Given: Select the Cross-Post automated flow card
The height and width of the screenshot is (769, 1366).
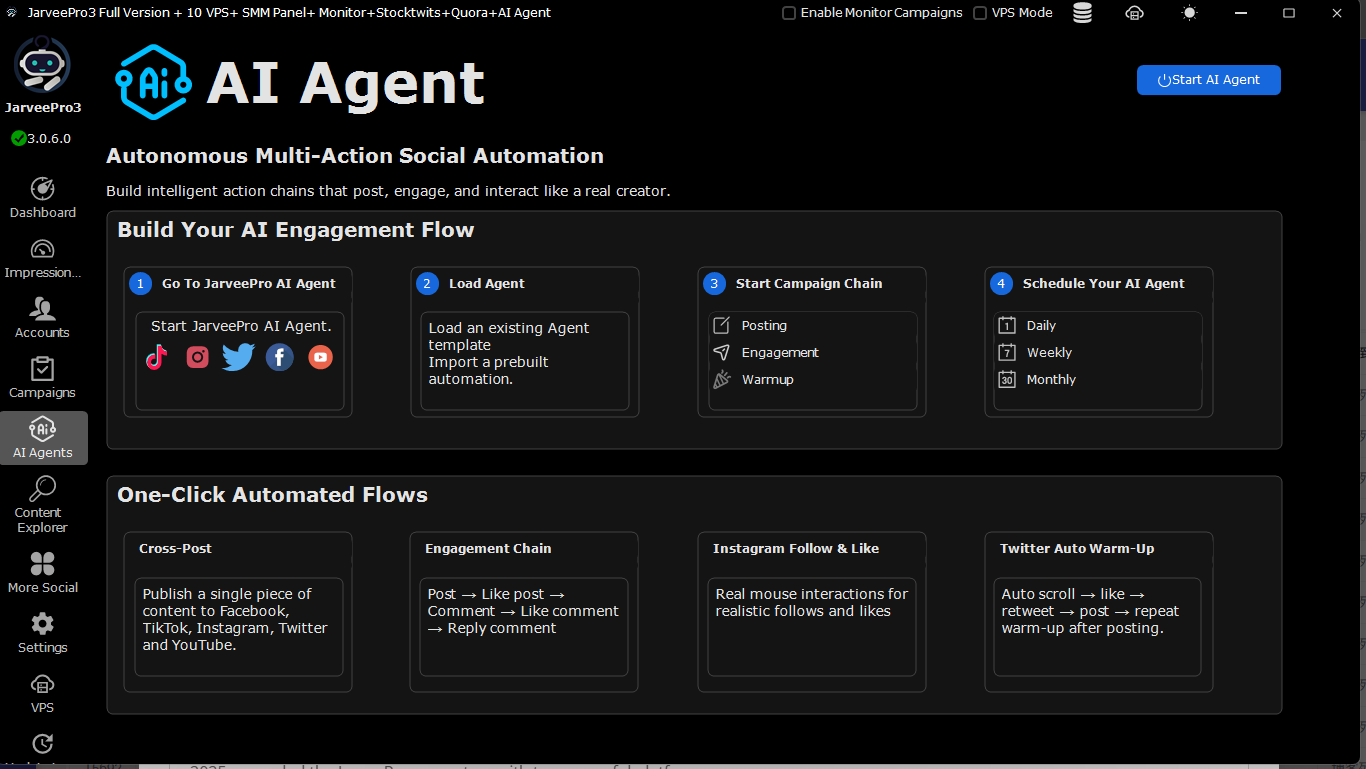Looking at the screenshot, I should click(238, 611).
